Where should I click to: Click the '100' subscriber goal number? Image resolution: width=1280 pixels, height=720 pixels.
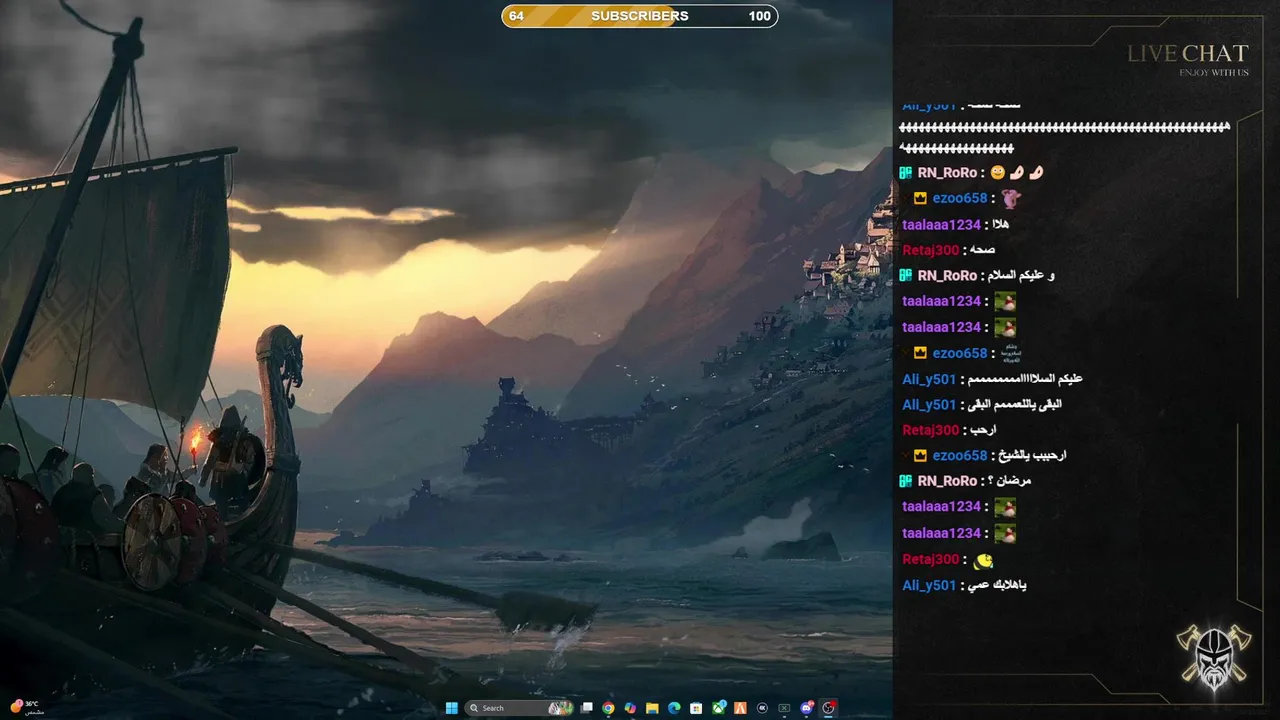point(759,16)
